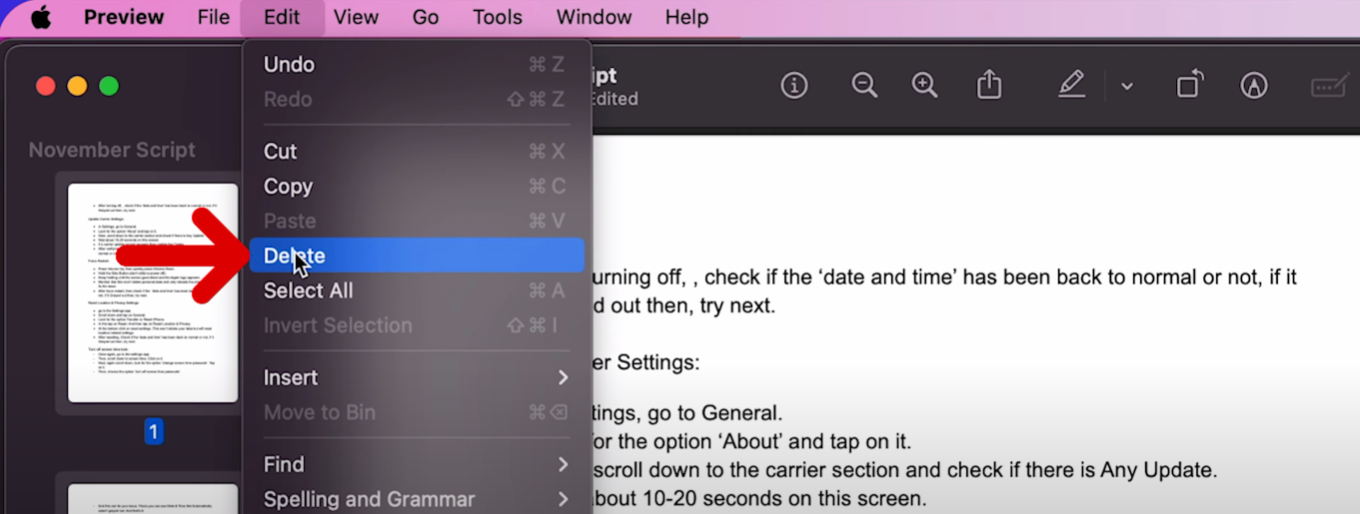Choose Select All from Edit menu
The image size is (1360, 514).
click(416, 291)
